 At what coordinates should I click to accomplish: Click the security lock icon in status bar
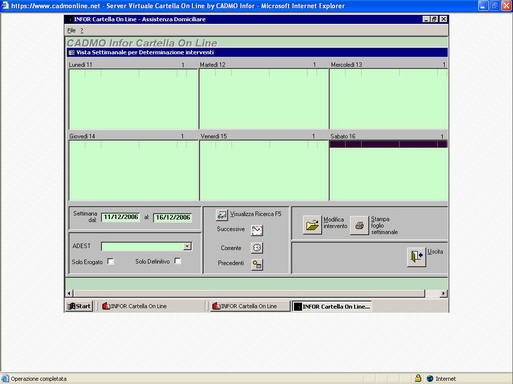418,378
